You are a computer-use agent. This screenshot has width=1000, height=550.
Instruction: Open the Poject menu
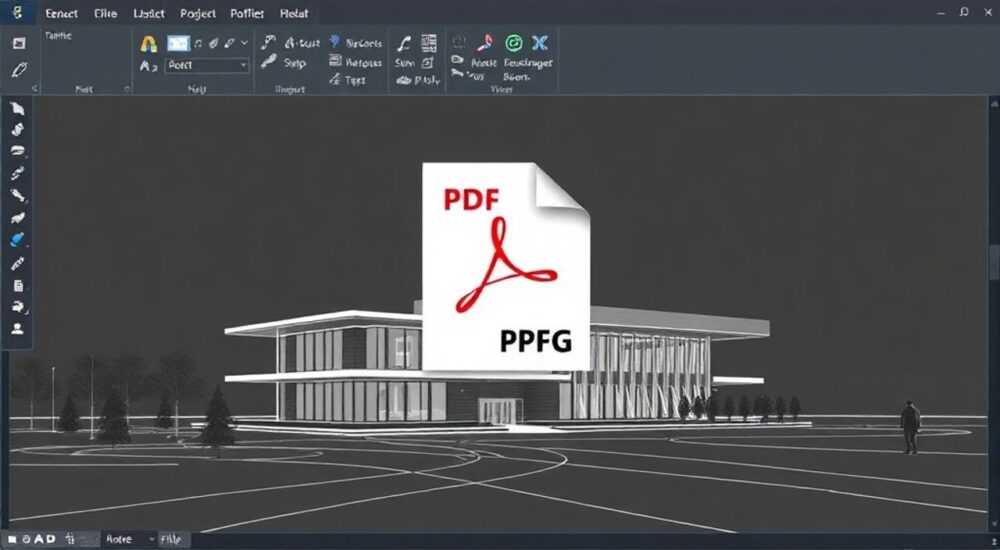coord(198,13)
